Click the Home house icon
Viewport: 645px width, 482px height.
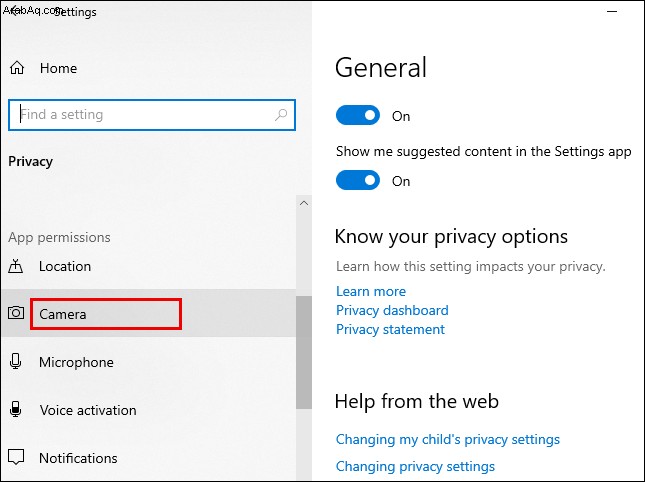[17, 68]
